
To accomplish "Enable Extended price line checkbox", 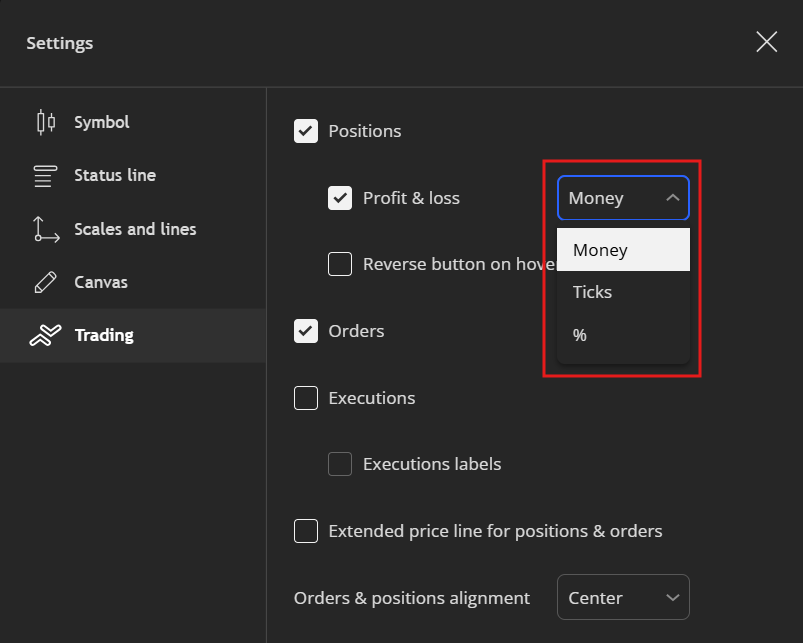I will pos(306,531).
